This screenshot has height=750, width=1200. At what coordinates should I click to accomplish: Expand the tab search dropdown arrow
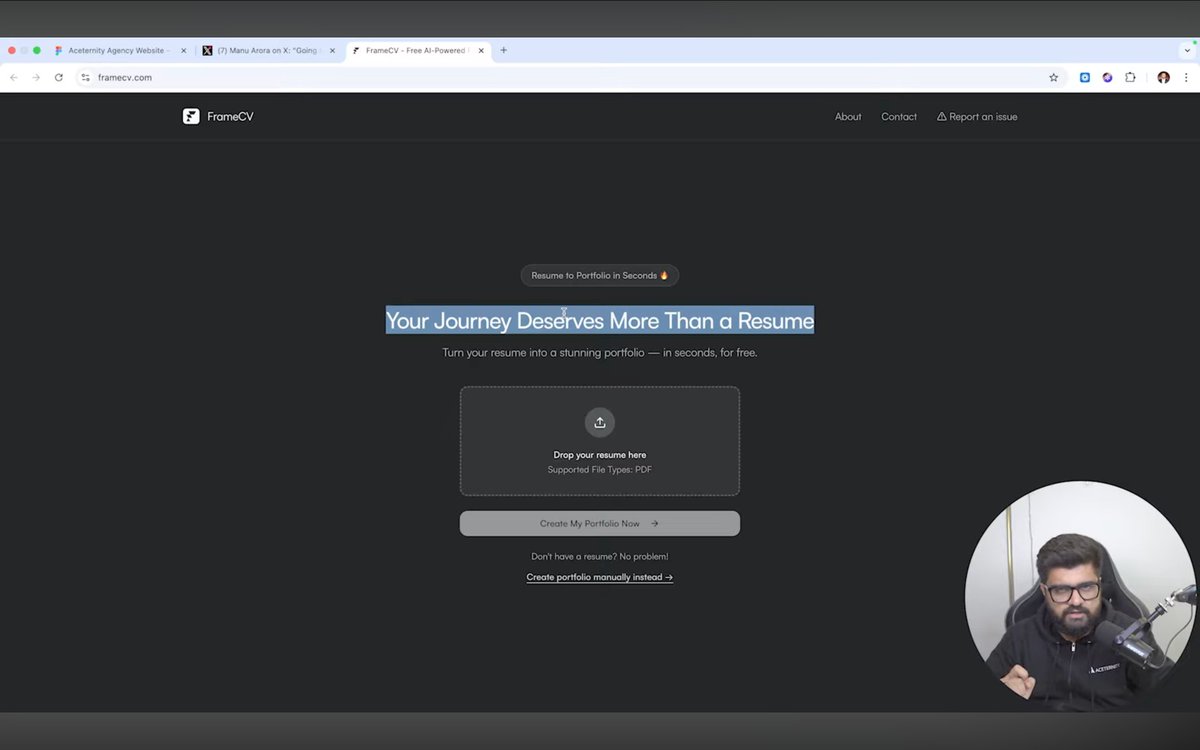[1187, 50]
